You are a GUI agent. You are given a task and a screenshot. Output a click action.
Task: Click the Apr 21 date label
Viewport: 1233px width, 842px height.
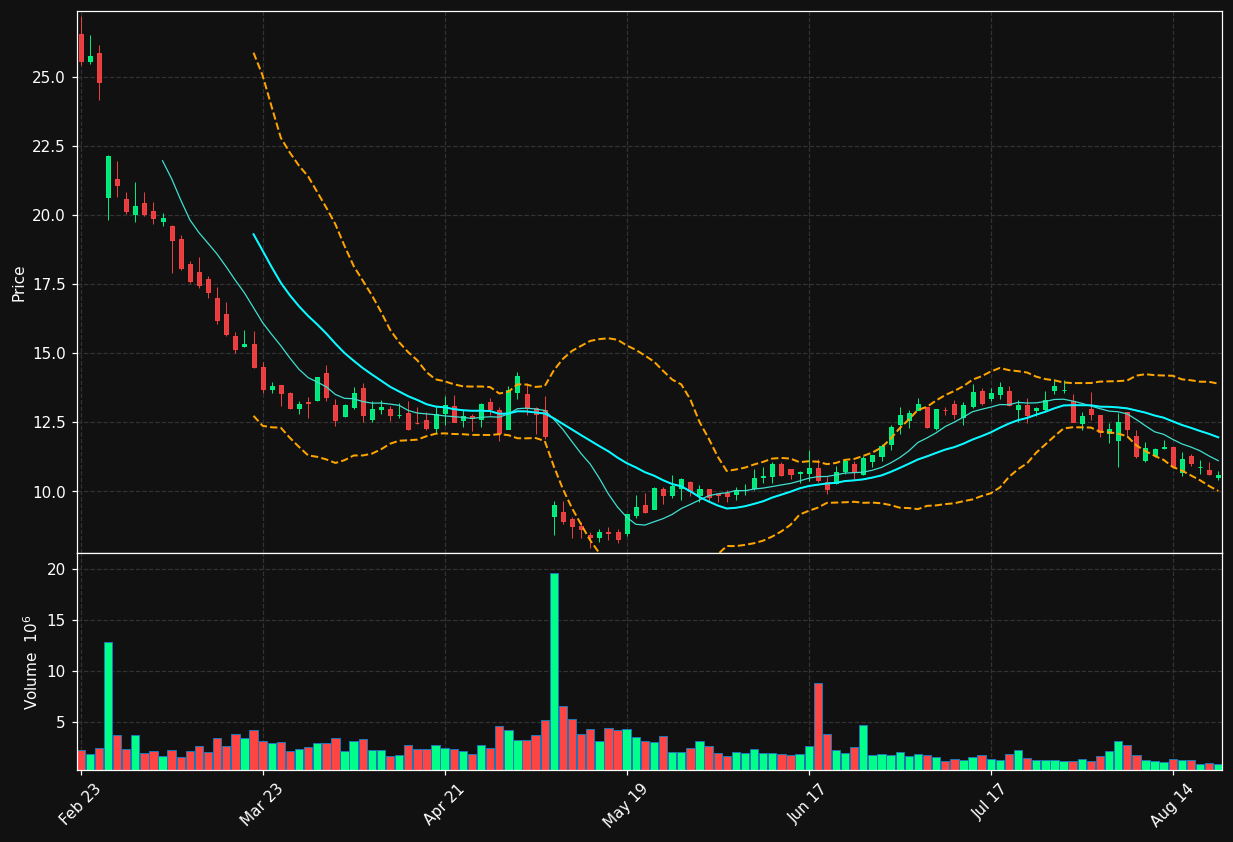tap(444, 804)
